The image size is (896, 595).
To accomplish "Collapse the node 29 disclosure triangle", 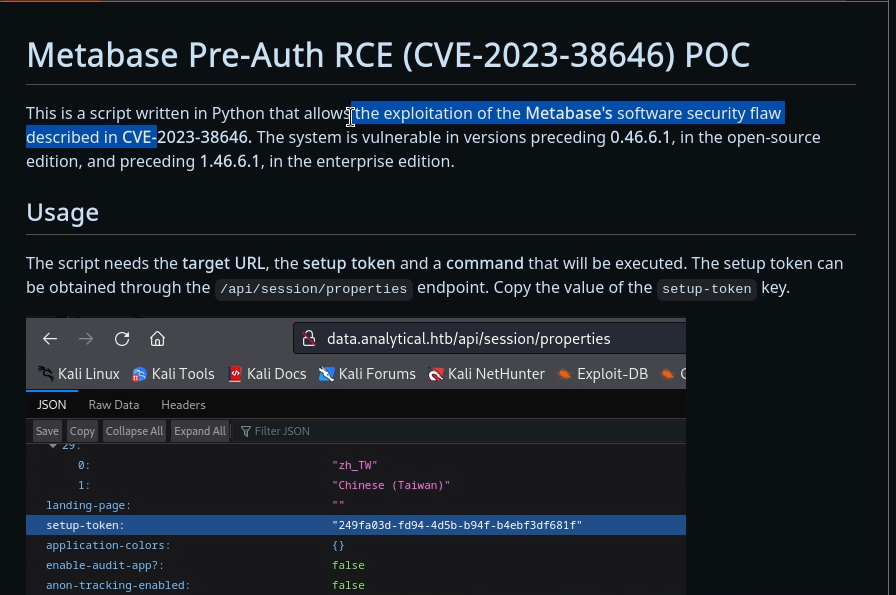I will (x=53, y=445).
